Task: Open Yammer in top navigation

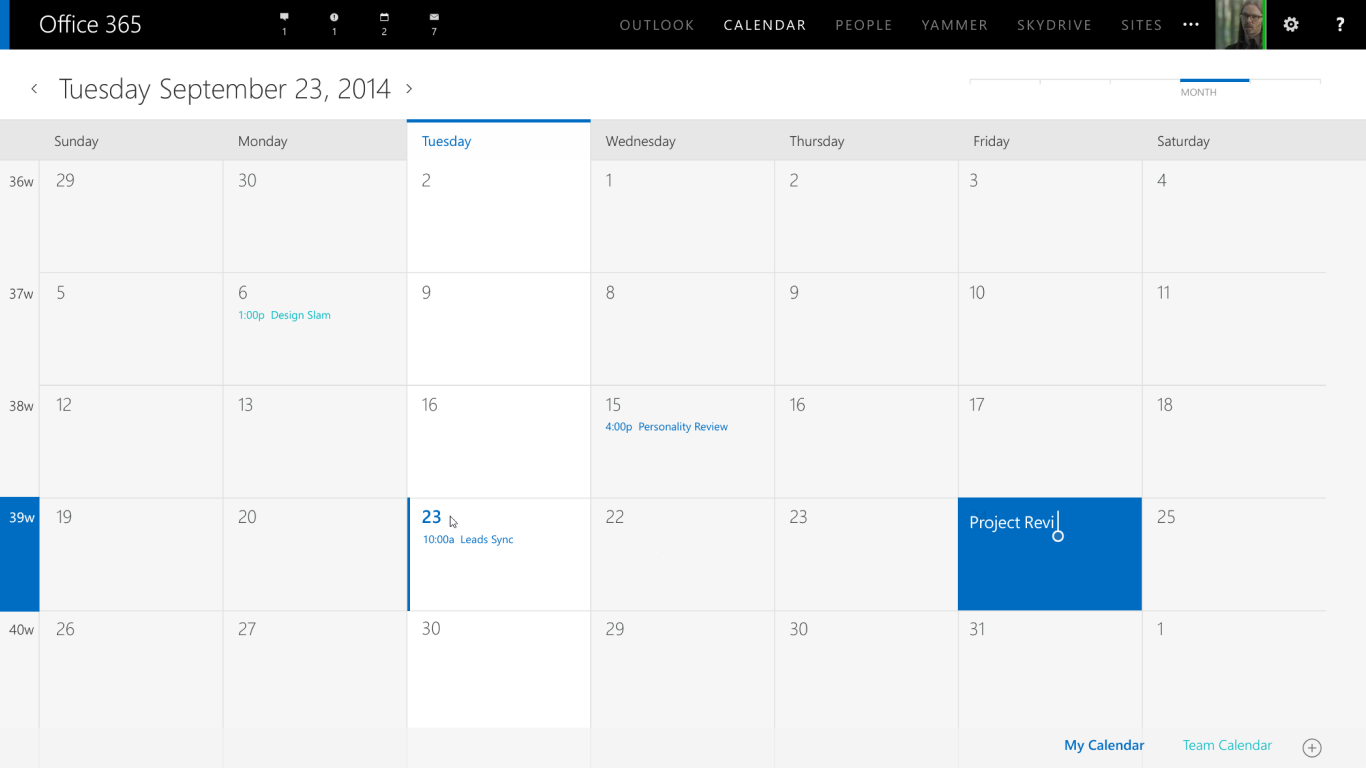Action: [x=955, y=25]
